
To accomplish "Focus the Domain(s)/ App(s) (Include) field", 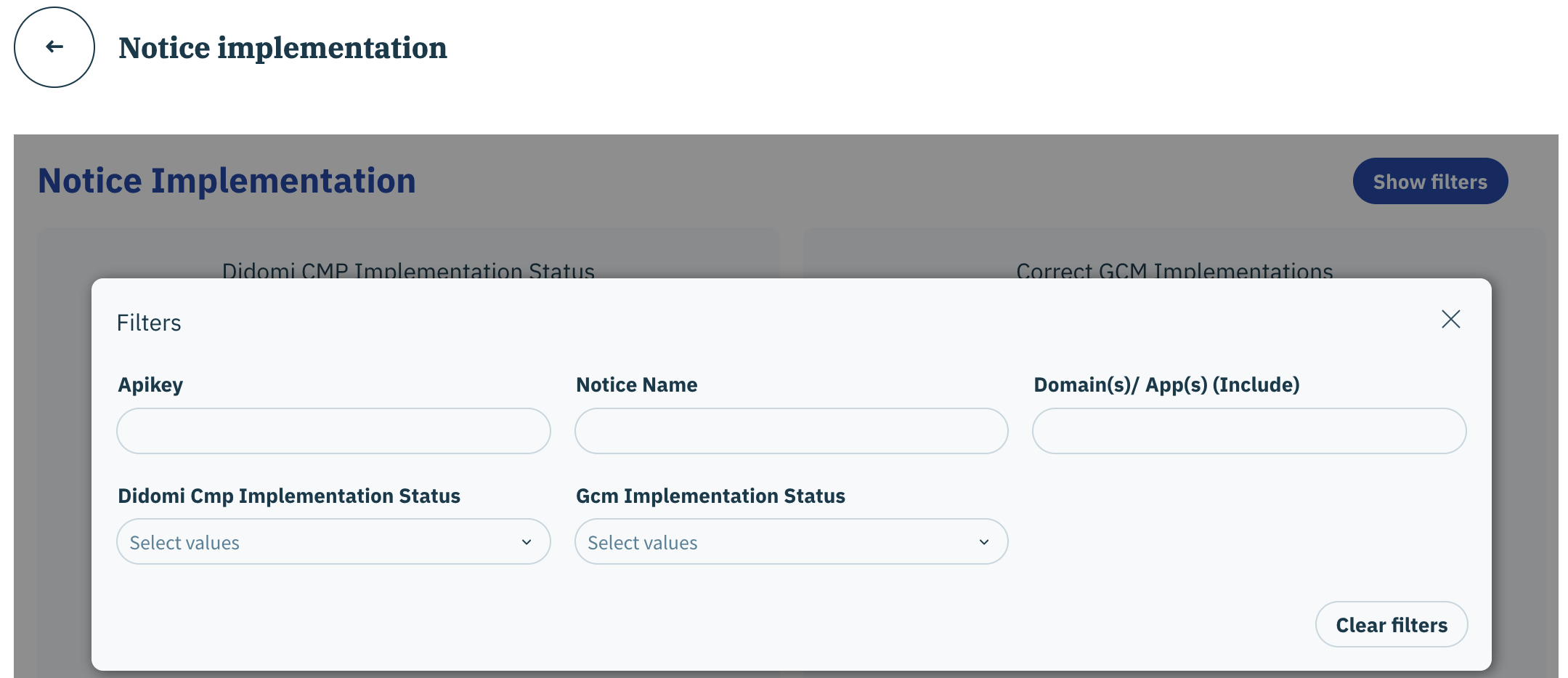I will point(1248,431).
